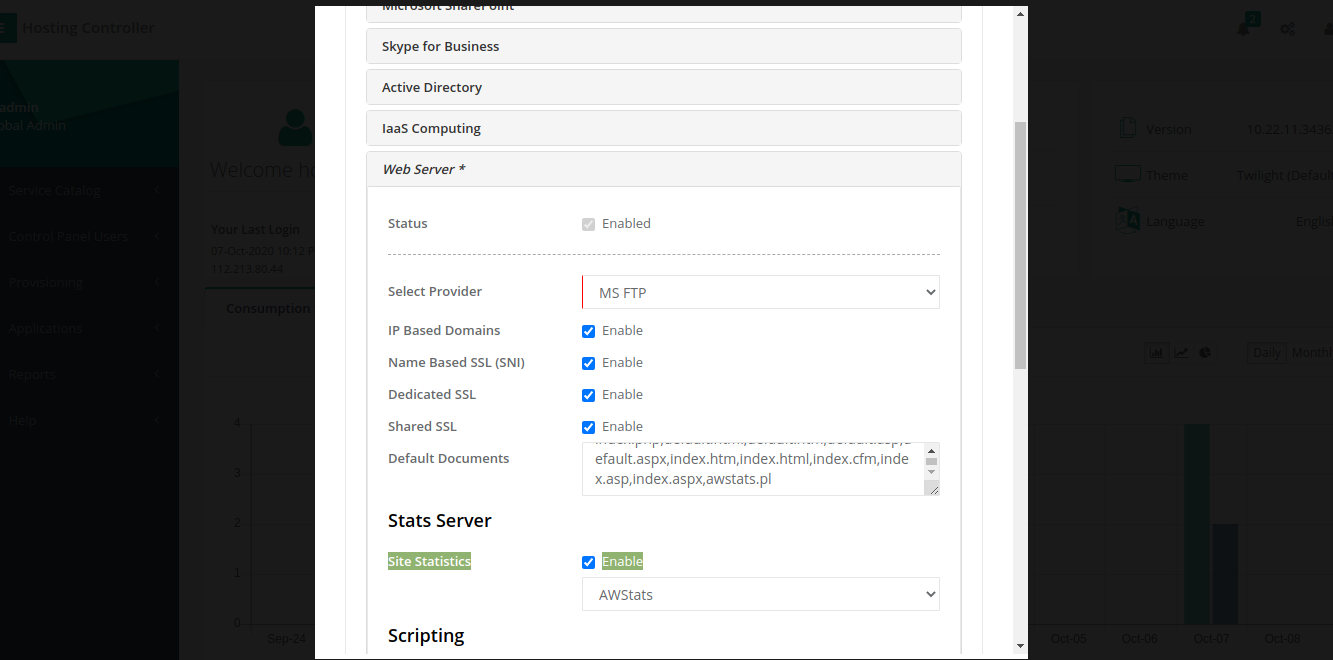
Task: Click the Enable label next to Site Statistics
Action: point(622,562)
